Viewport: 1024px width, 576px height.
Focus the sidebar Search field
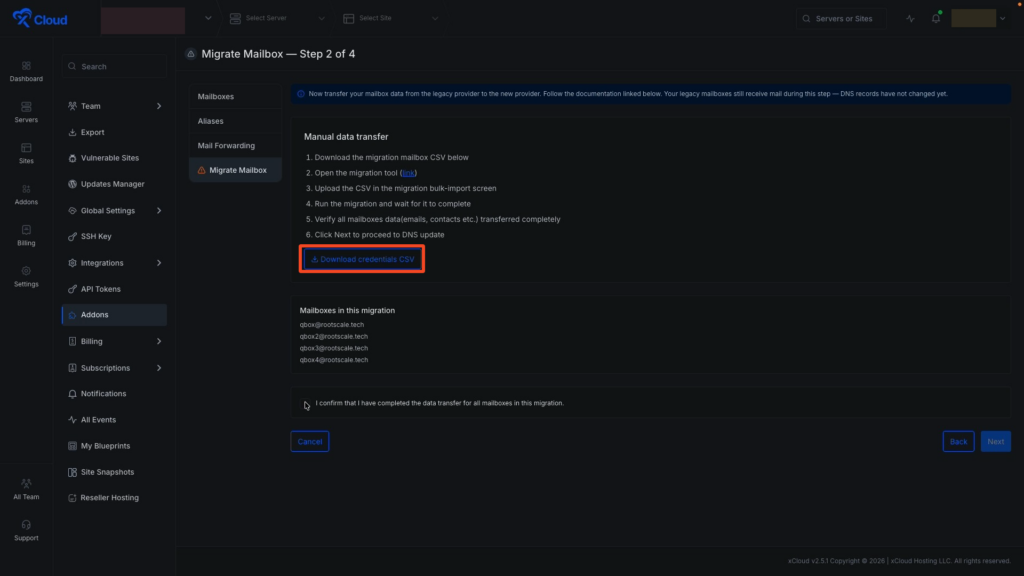coord(114,67)
